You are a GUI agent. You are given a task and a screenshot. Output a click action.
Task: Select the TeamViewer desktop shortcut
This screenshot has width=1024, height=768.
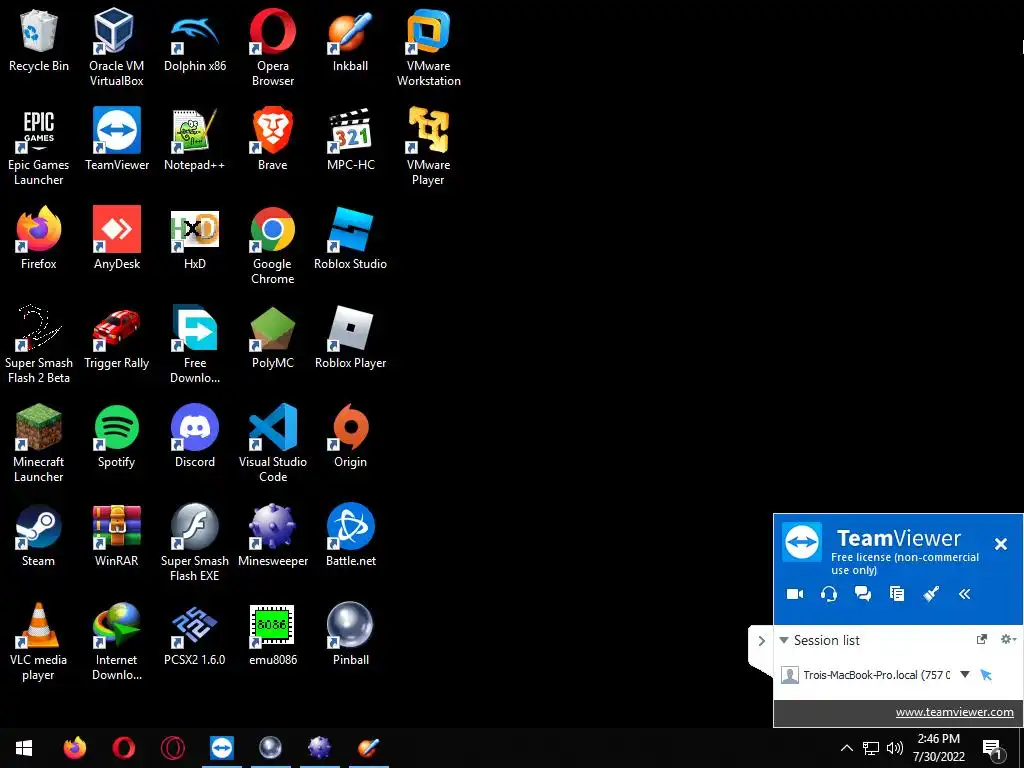pyautogui.click(x=117, y=140)
